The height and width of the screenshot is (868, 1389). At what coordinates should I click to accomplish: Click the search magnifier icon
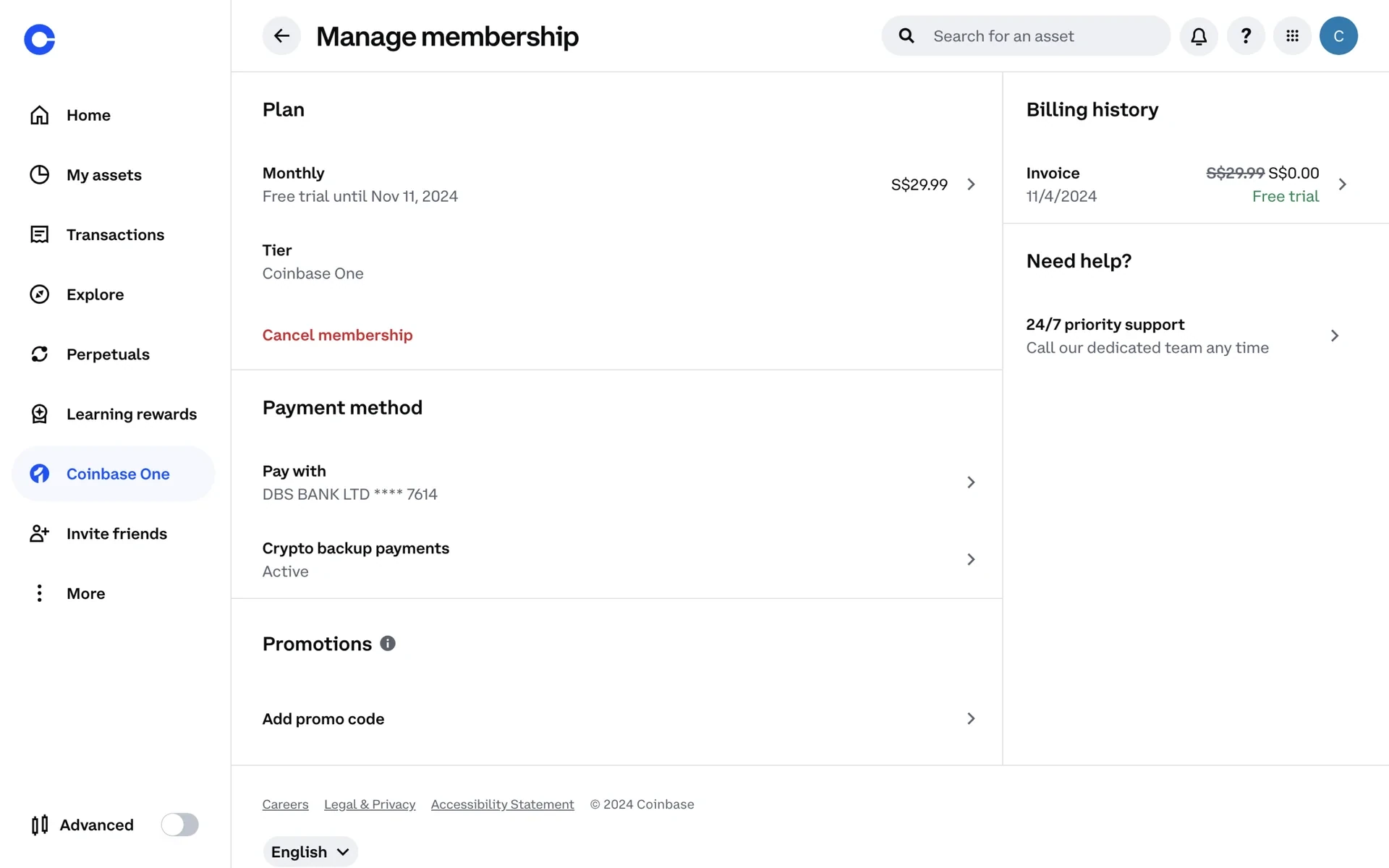pyautogui.click(x=906, y=35)
